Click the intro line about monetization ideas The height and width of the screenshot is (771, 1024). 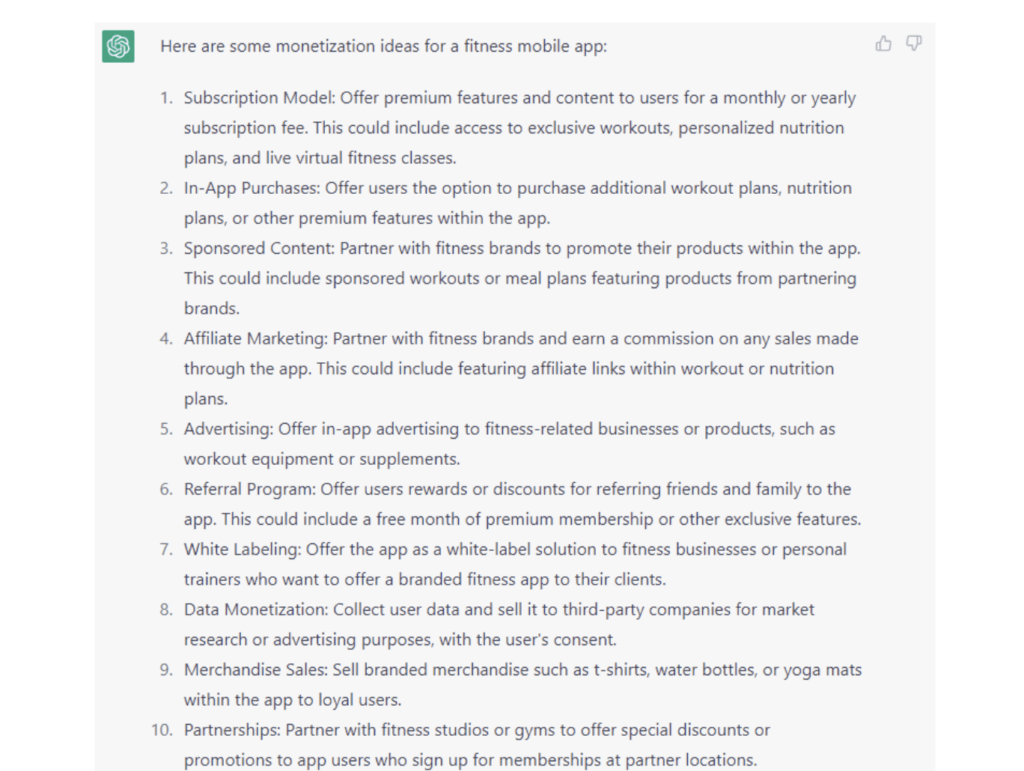pos(383,46)
